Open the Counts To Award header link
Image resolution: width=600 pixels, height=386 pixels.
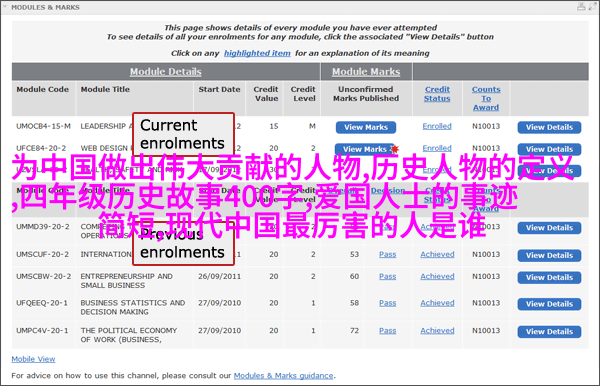pos(486,98)
